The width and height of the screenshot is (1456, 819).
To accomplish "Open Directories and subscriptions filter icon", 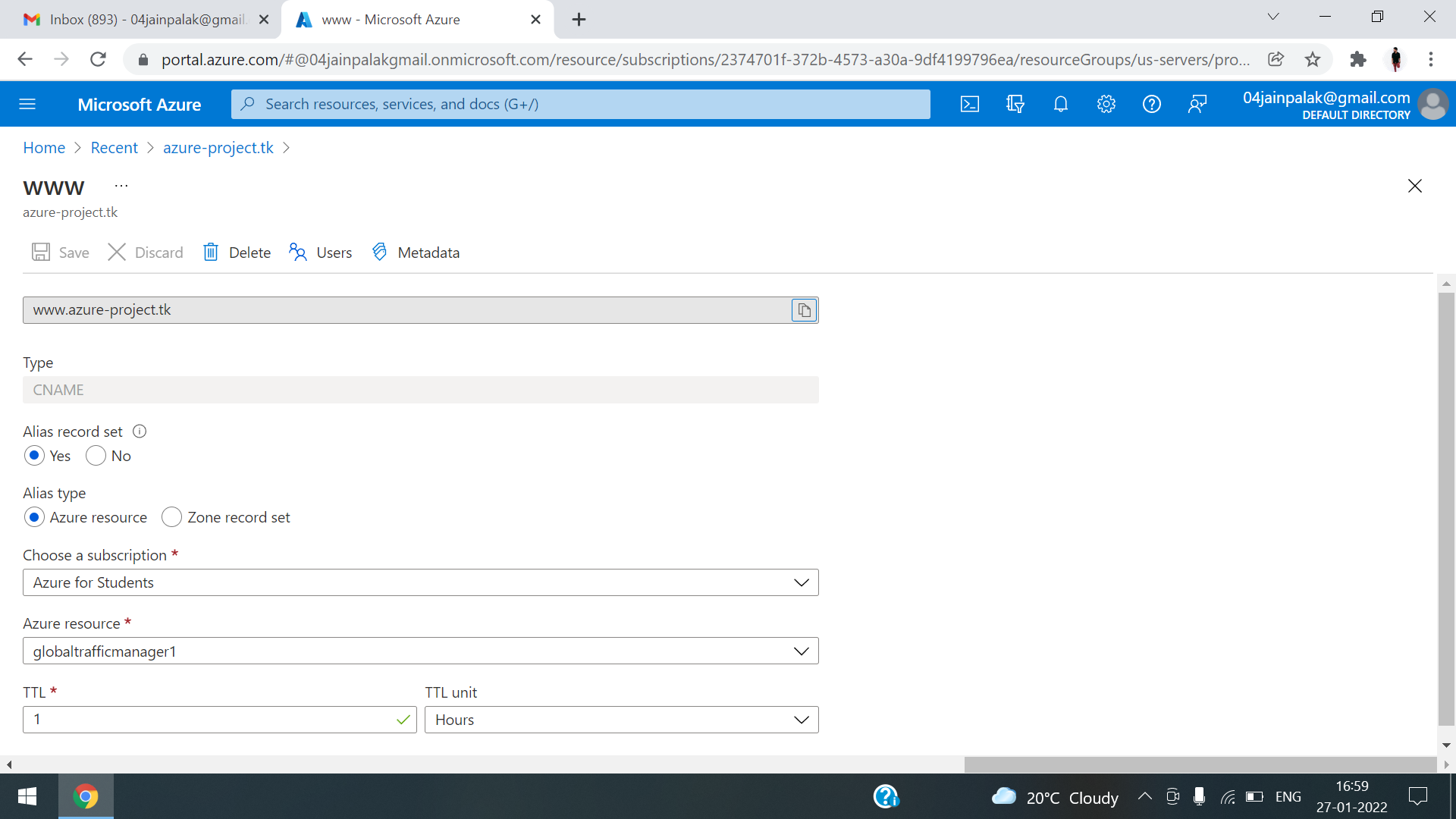I will (1015, 104).
